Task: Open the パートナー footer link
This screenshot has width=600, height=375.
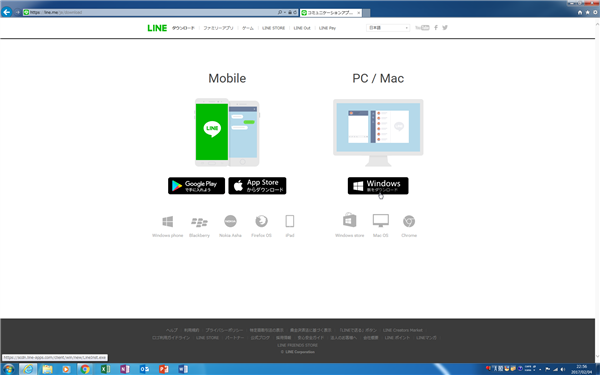Action: pyautogui.click(x=234, y=338)
